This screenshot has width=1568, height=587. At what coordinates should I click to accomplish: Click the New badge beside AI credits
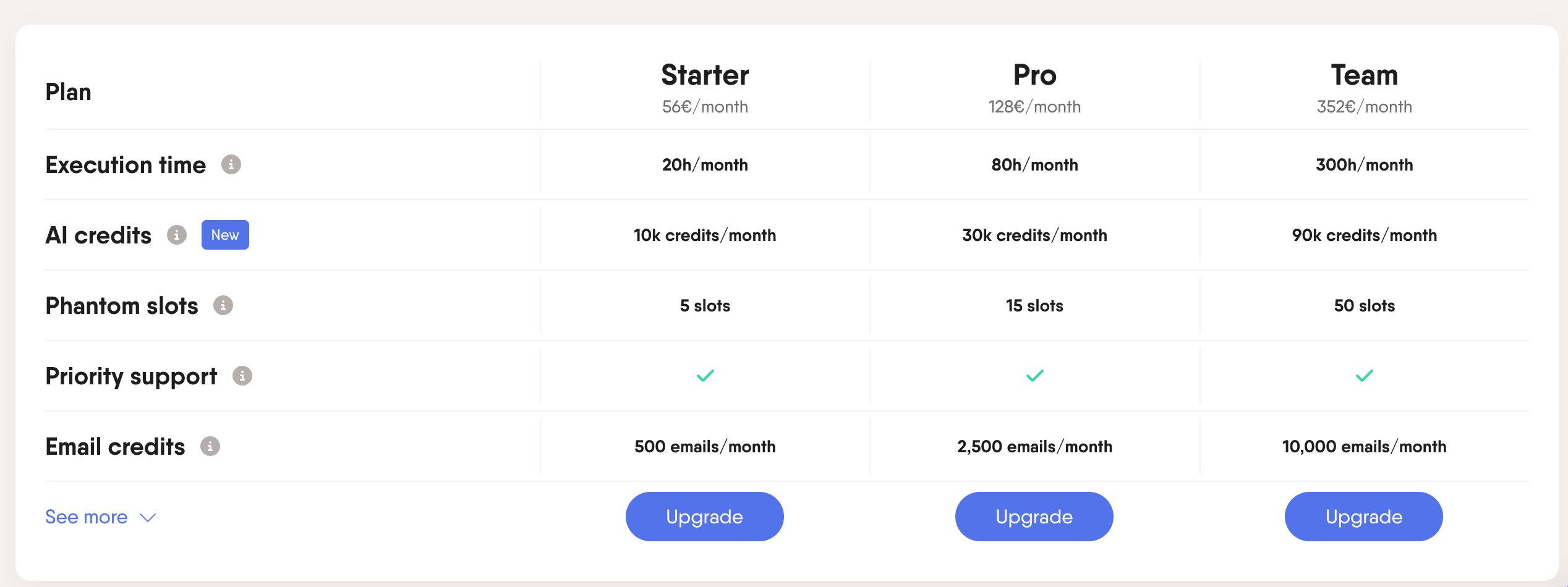[x=225, y=235]
